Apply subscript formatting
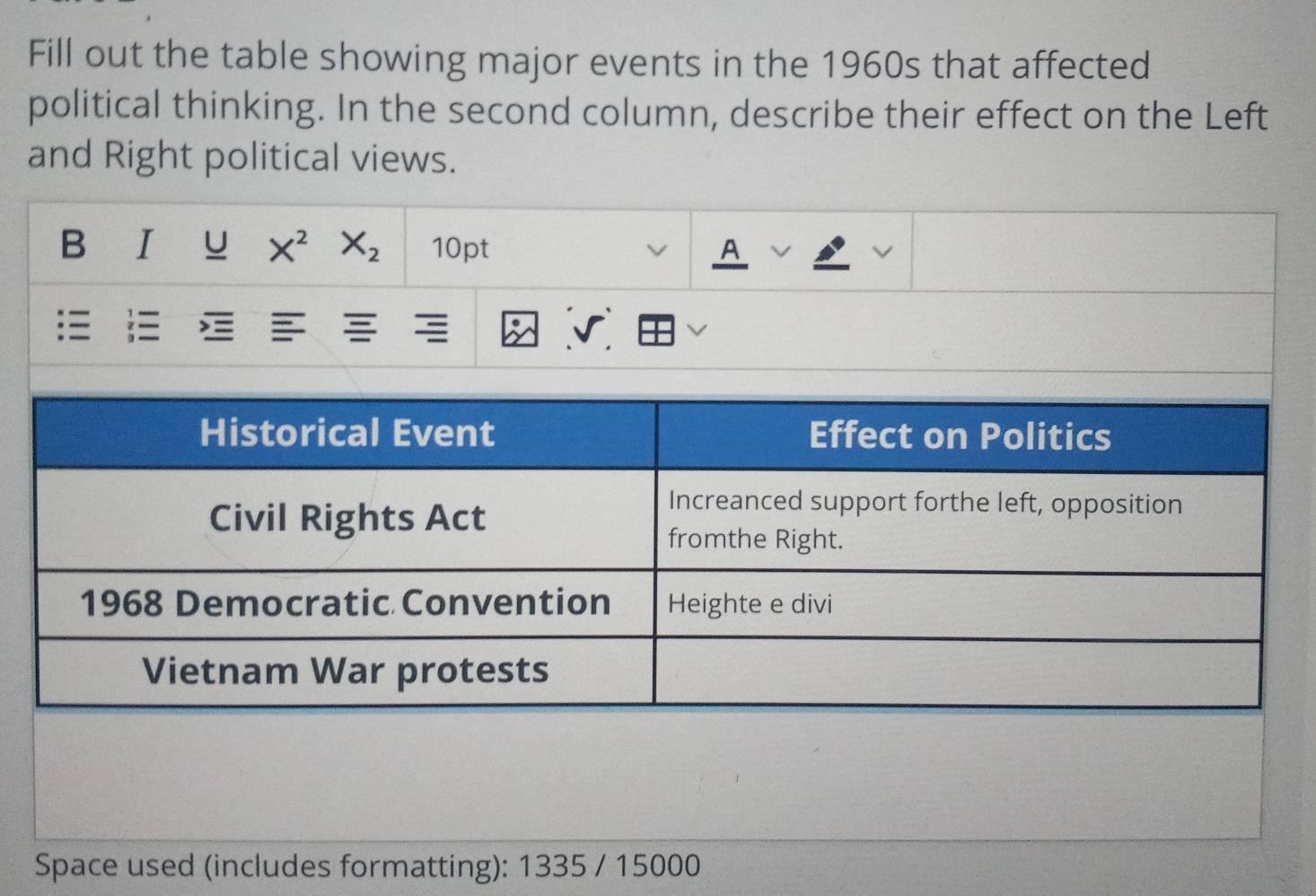Viewport: 1316px width, 896px height. point(360,246)
